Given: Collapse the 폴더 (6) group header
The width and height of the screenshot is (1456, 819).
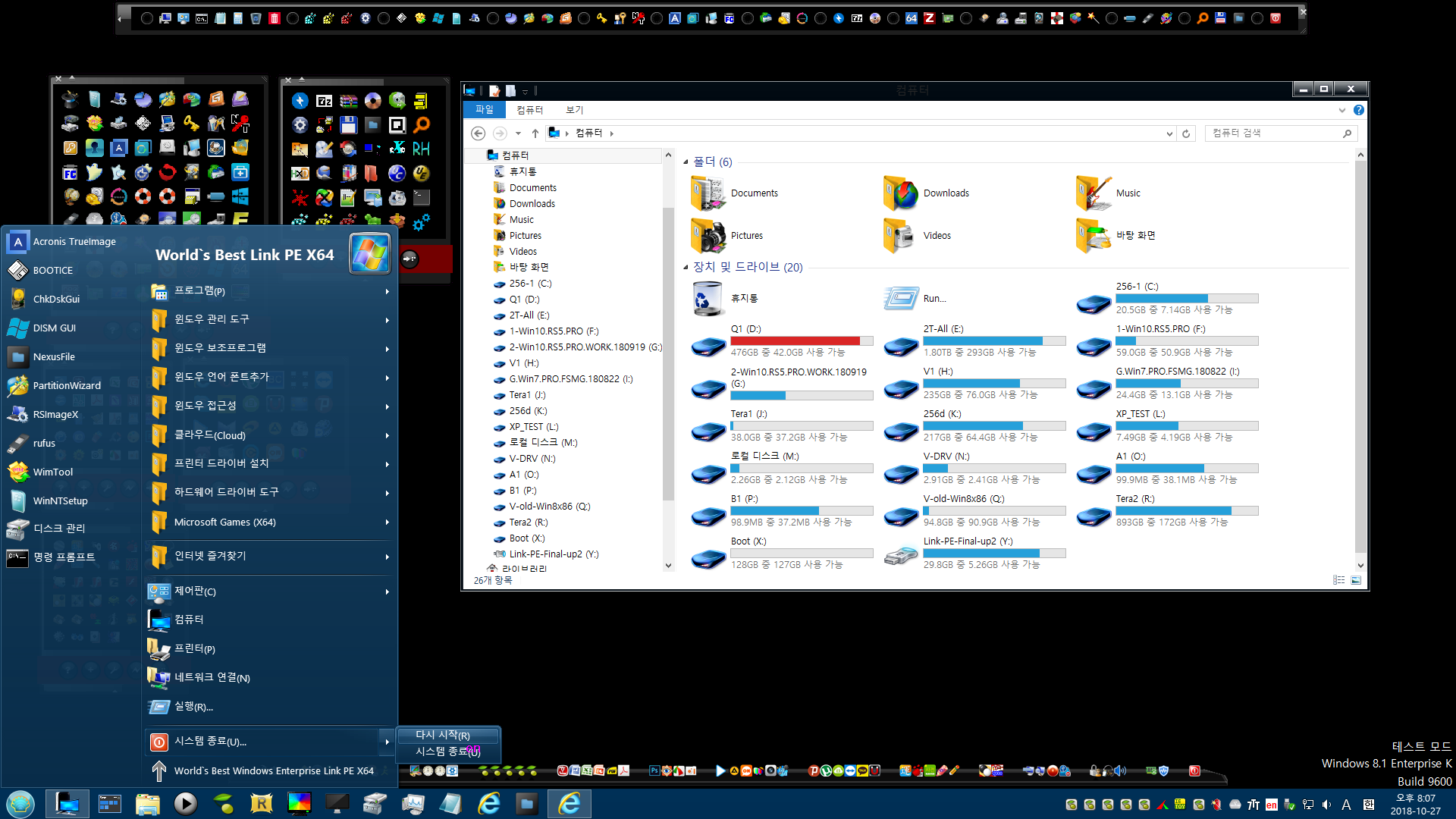Looking at the screenshot, I should coord(686,162).
